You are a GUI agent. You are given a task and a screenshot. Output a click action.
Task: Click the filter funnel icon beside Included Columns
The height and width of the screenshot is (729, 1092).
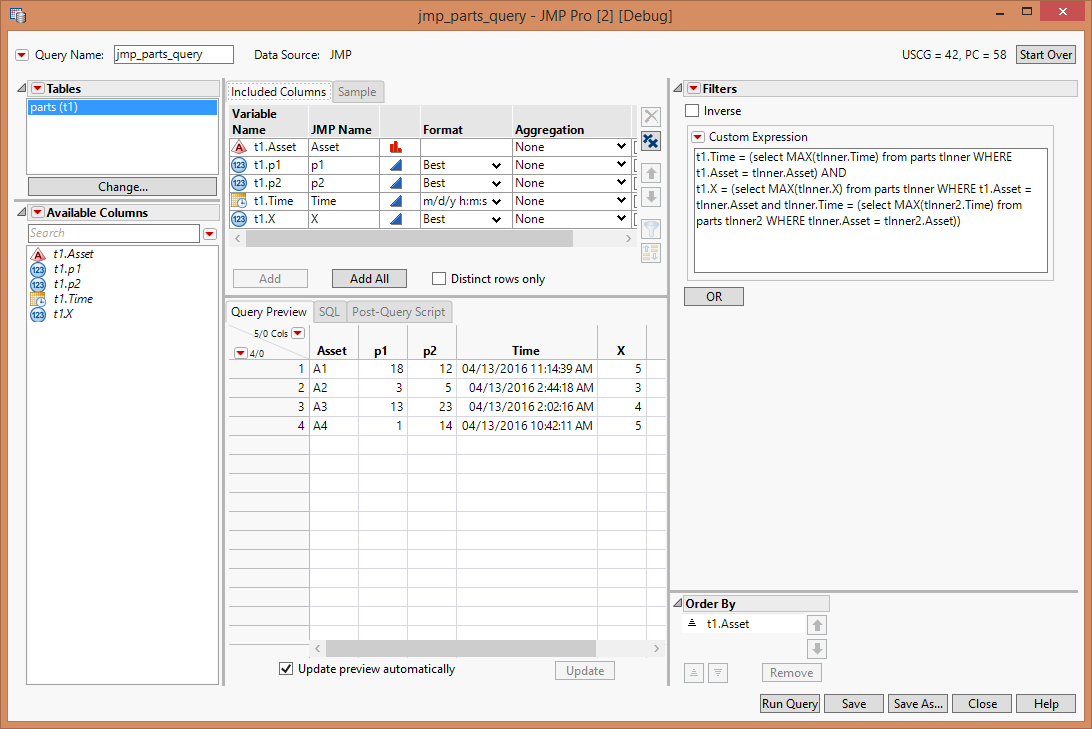(651, 228)
